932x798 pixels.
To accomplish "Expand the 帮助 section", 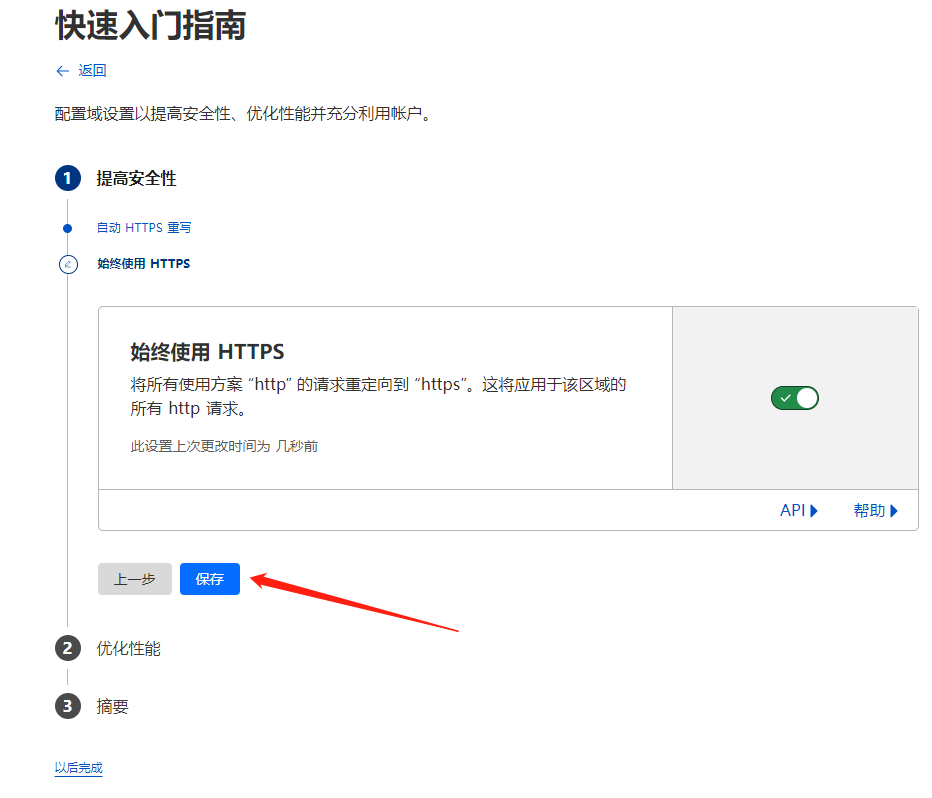I will [x=876, y=510].
